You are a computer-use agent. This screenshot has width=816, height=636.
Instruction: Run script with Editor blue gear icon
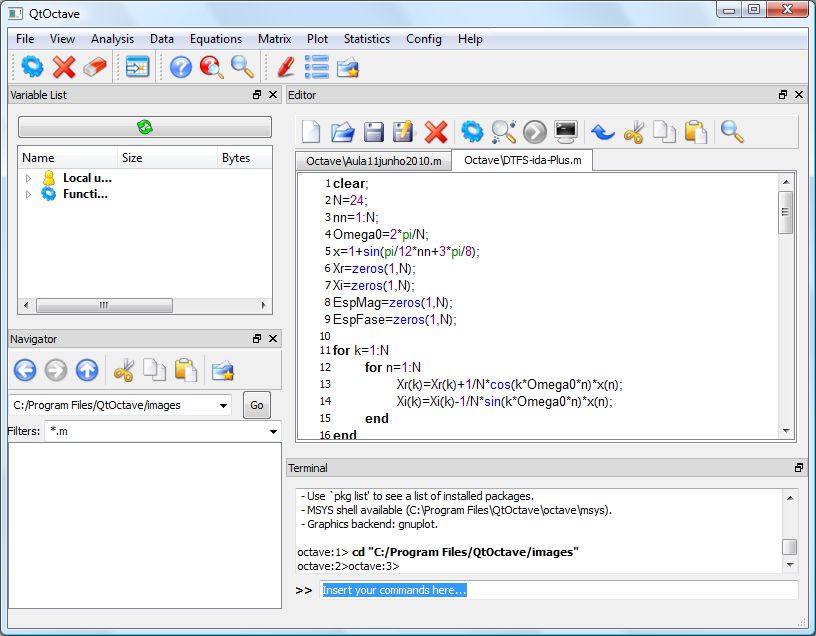coord(472,132)
